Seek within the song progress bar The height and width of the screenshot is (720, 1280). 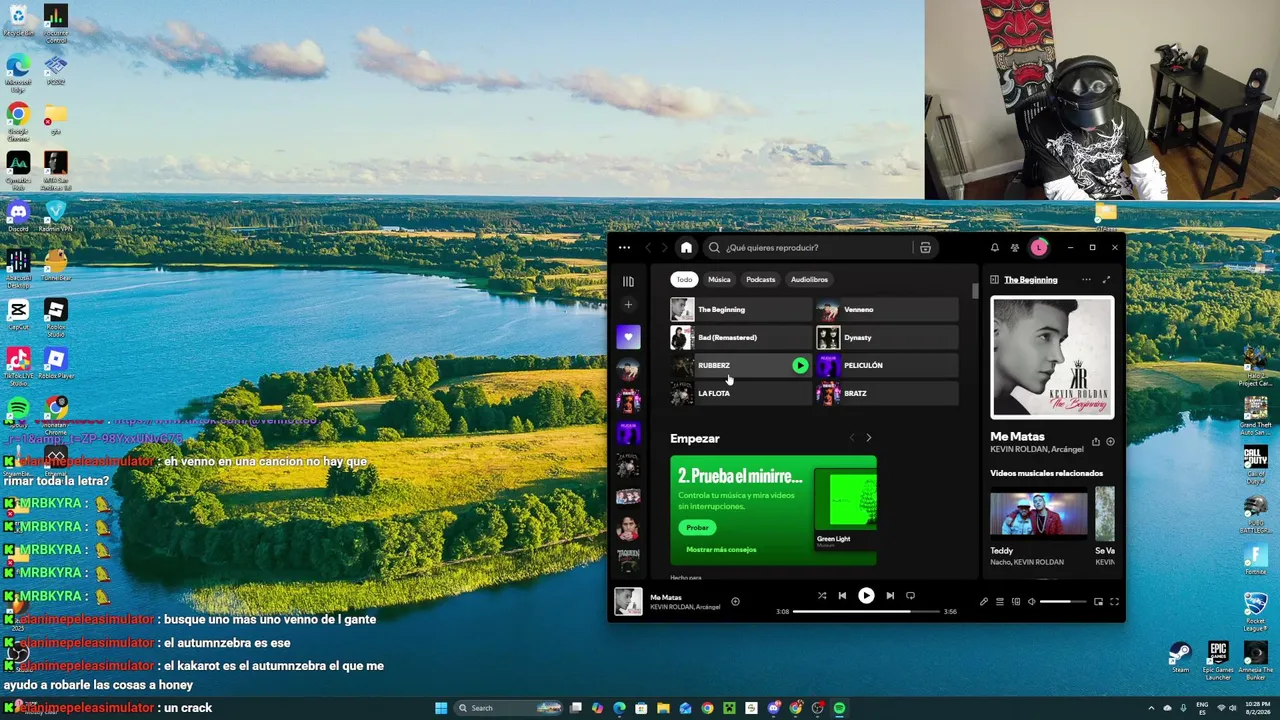click(x=866, y=611)
